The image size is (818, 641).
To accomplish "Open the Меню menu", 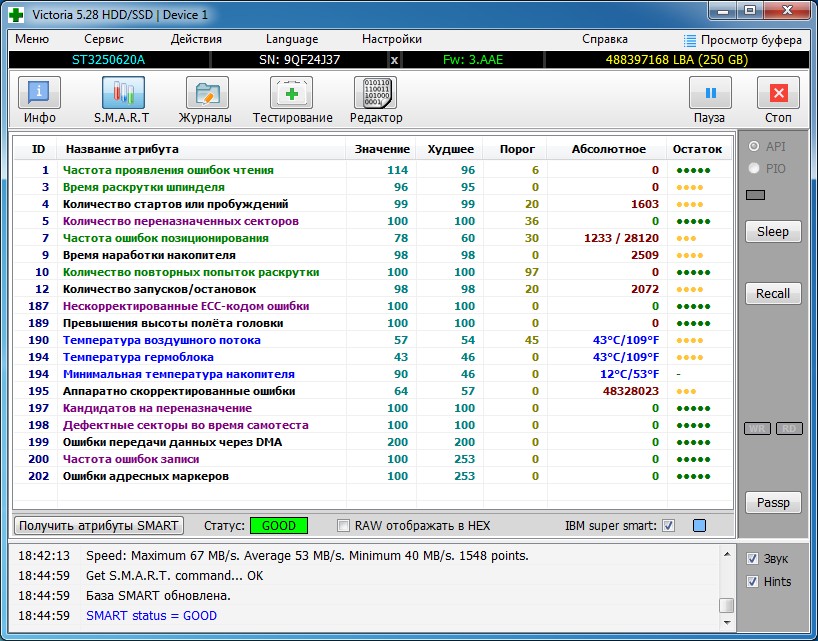I will [32, 39].
